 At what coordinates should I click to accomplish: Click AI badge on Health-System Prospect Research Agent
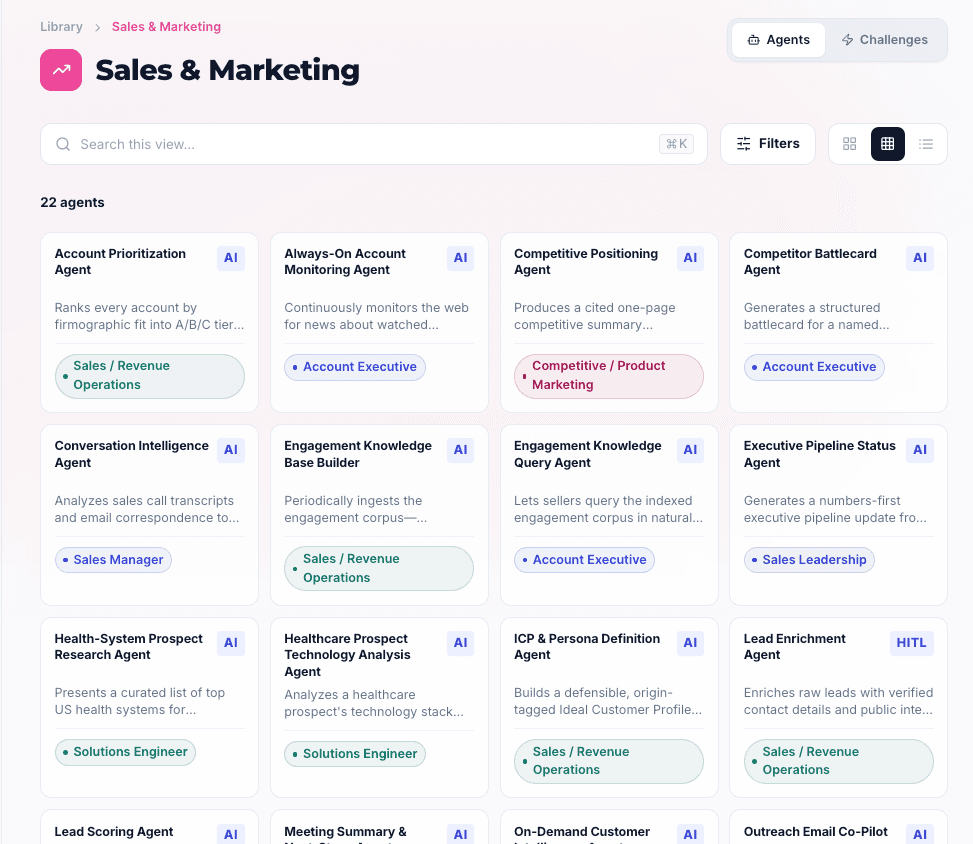pyautogui.click(x=231, y=643)
